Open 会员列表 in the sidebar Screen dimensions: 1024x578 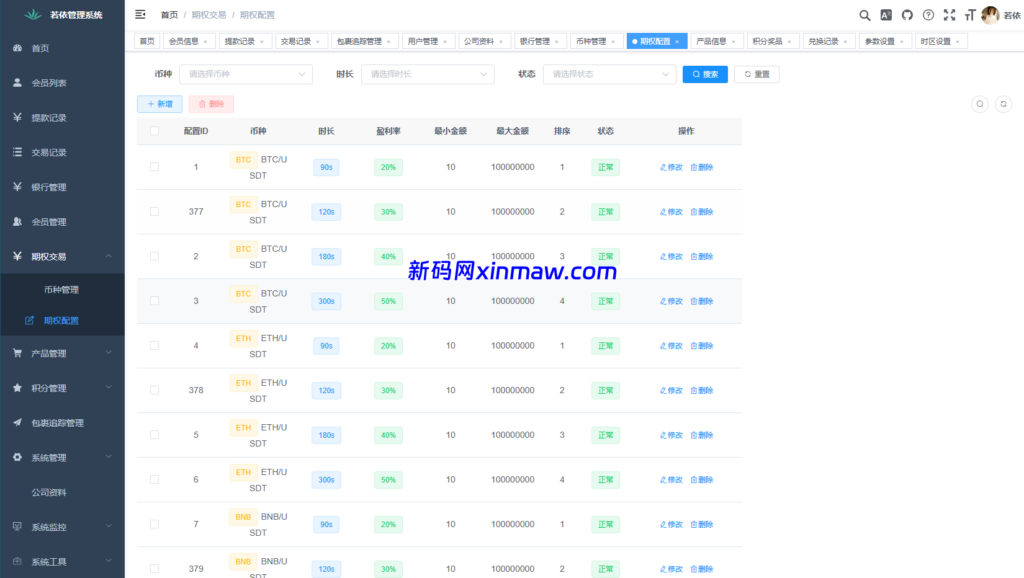tap(62, 83)
